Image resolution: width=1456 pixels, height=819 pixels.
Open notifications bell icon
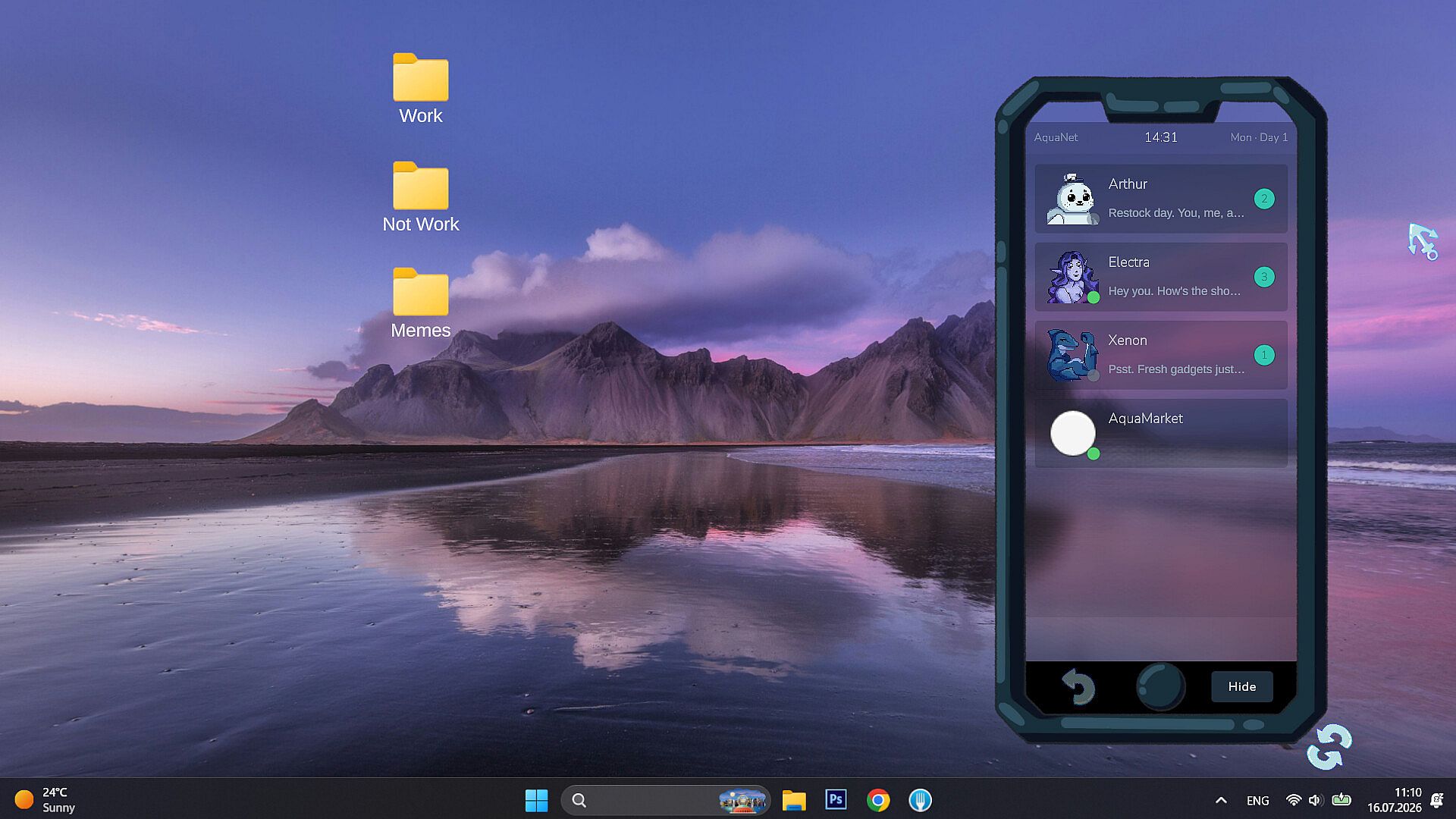1437,800
